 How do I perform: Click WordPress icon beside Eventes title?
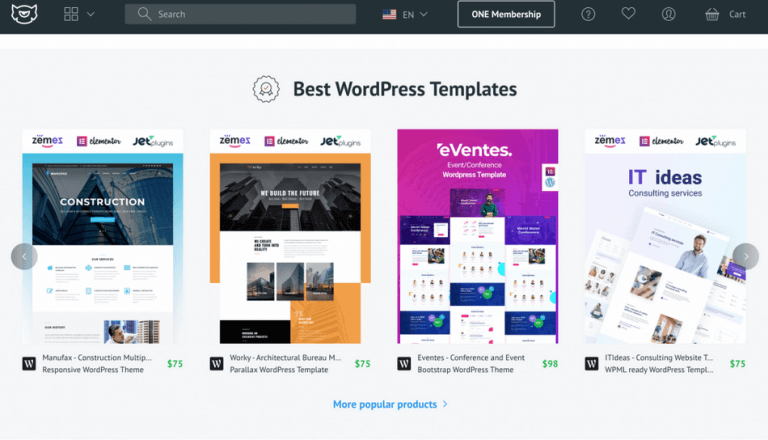(x=404, y=364)
